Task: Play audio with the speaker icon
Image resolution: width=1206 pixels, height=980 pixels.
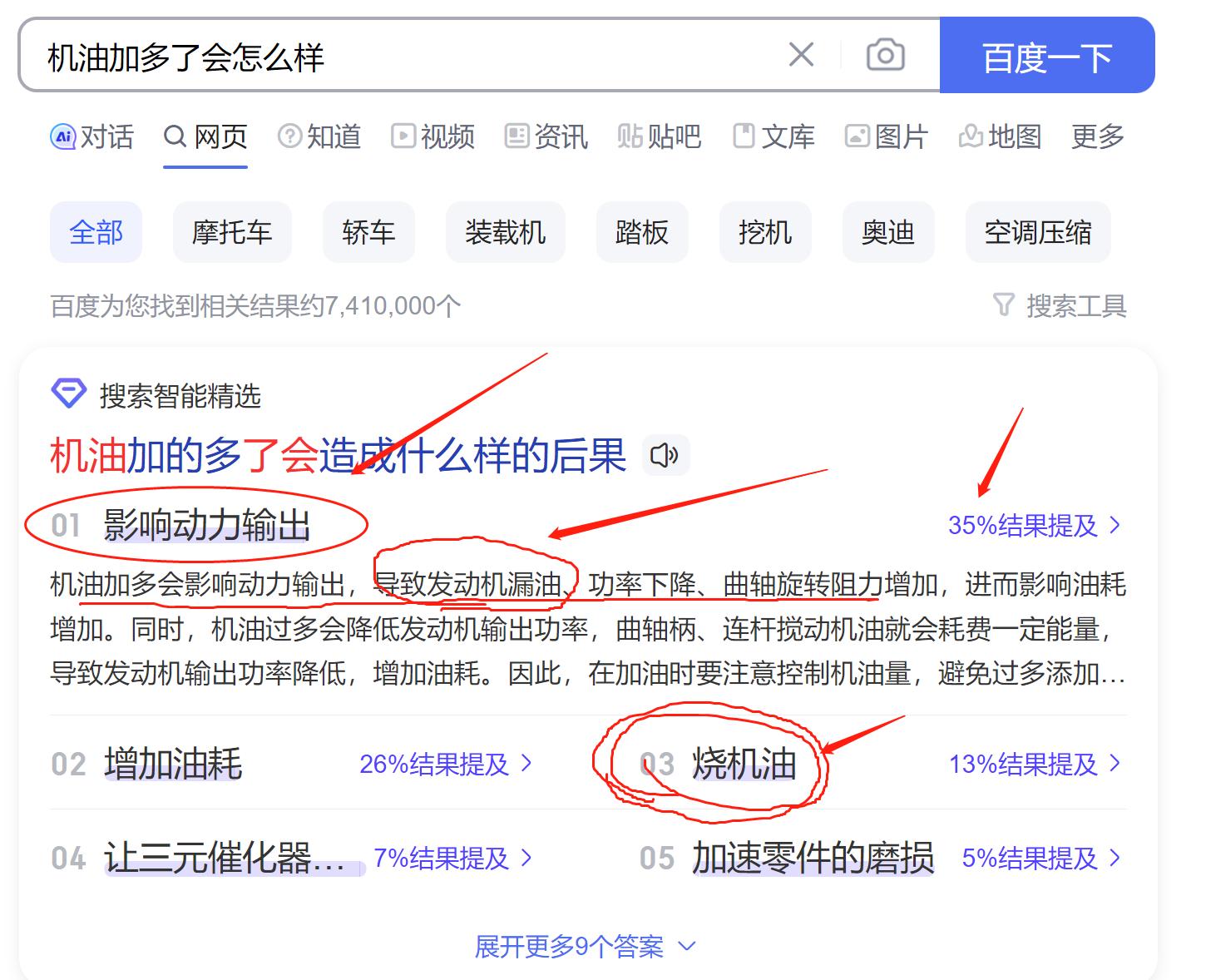Action: point(665,456)
